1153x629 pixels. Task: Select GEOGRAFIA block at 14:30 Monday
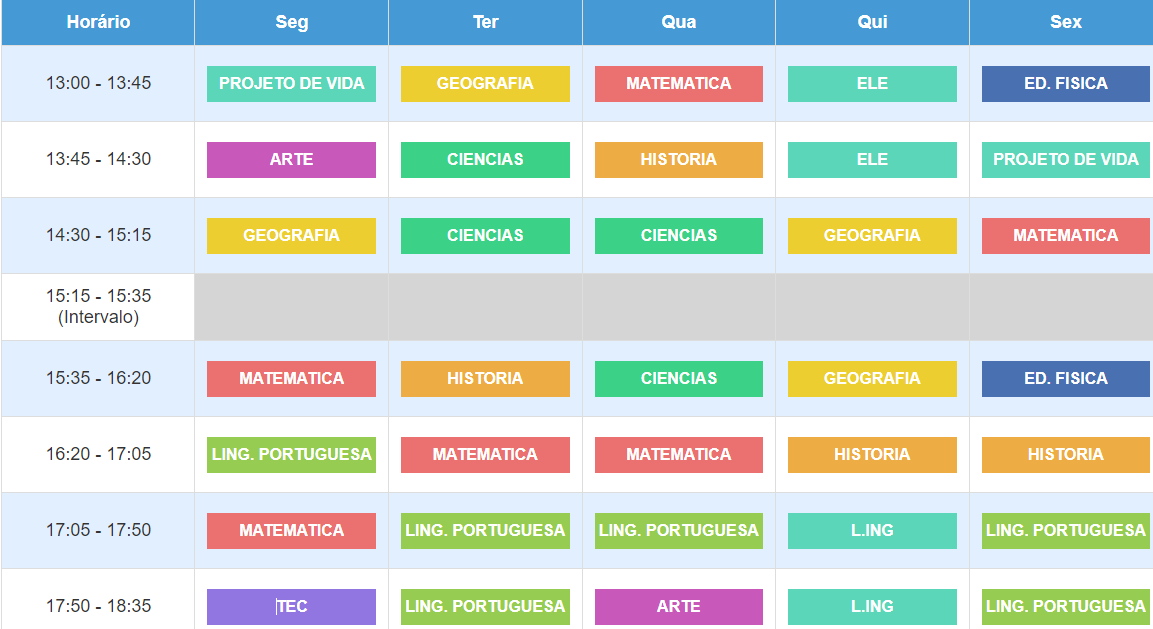click(291, 235)
